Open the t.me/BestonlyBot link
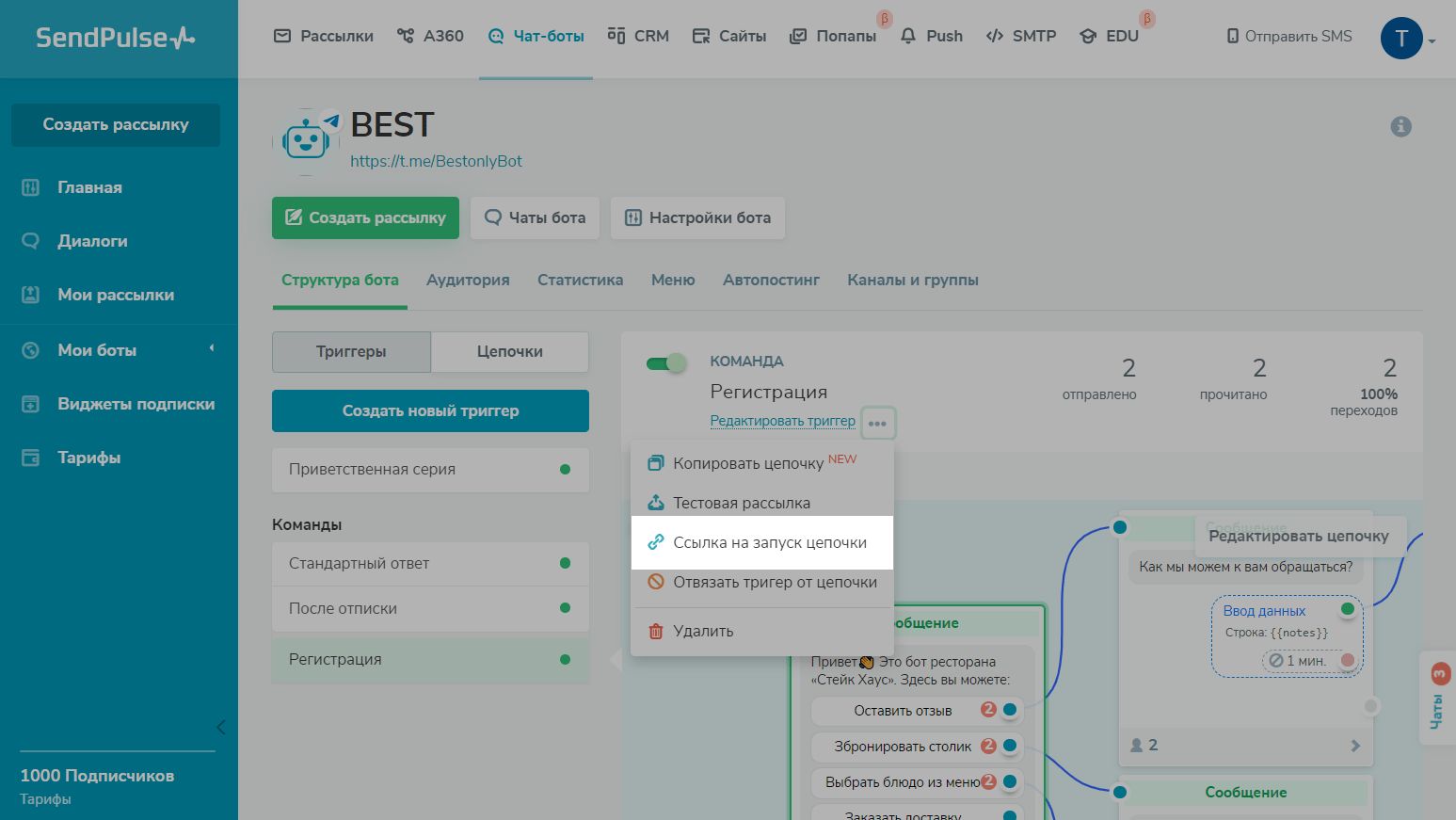 (x=436, y=161)
